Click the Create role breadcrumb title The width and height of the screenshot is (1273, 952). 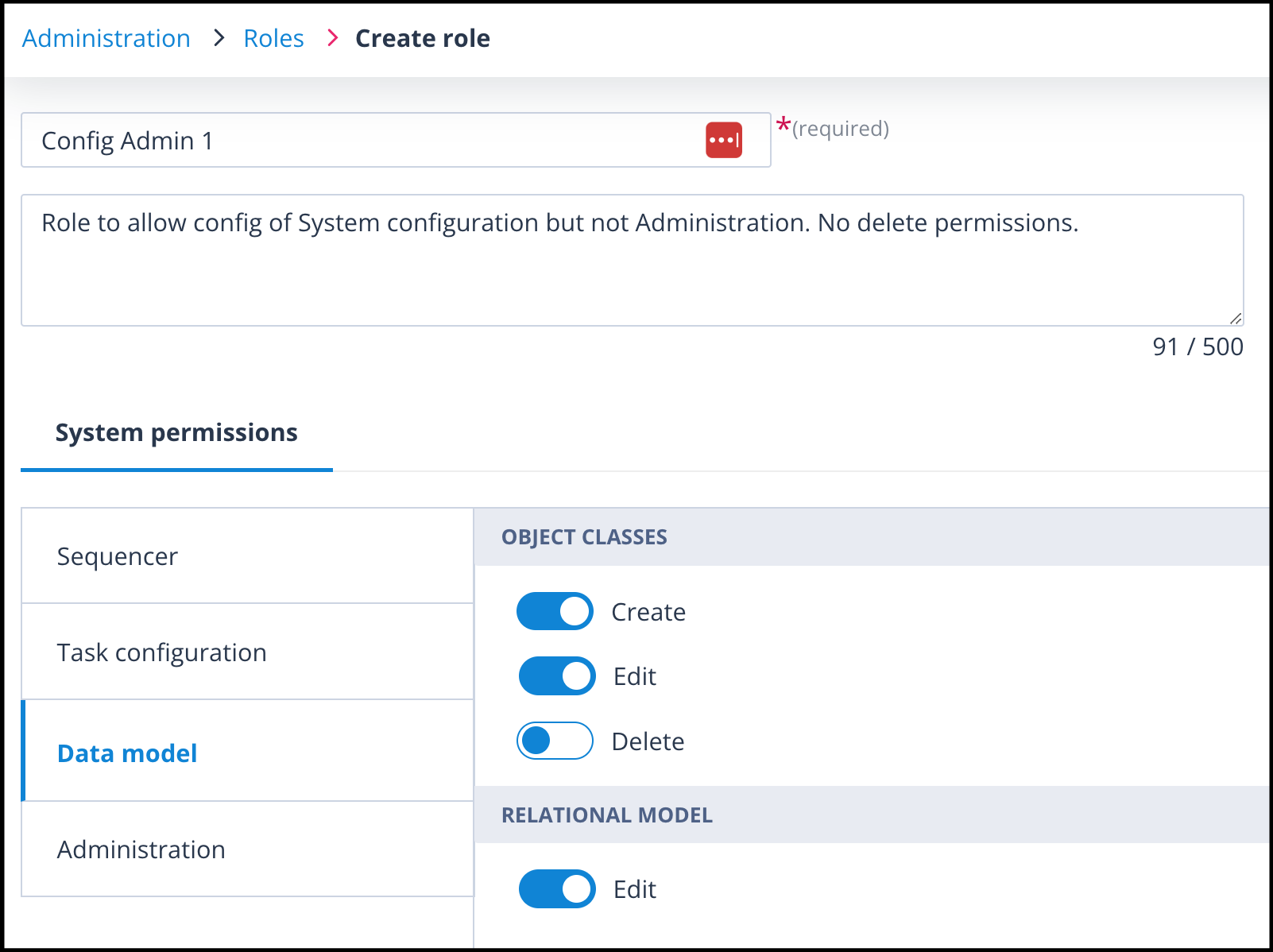click(x=423, y=38)
